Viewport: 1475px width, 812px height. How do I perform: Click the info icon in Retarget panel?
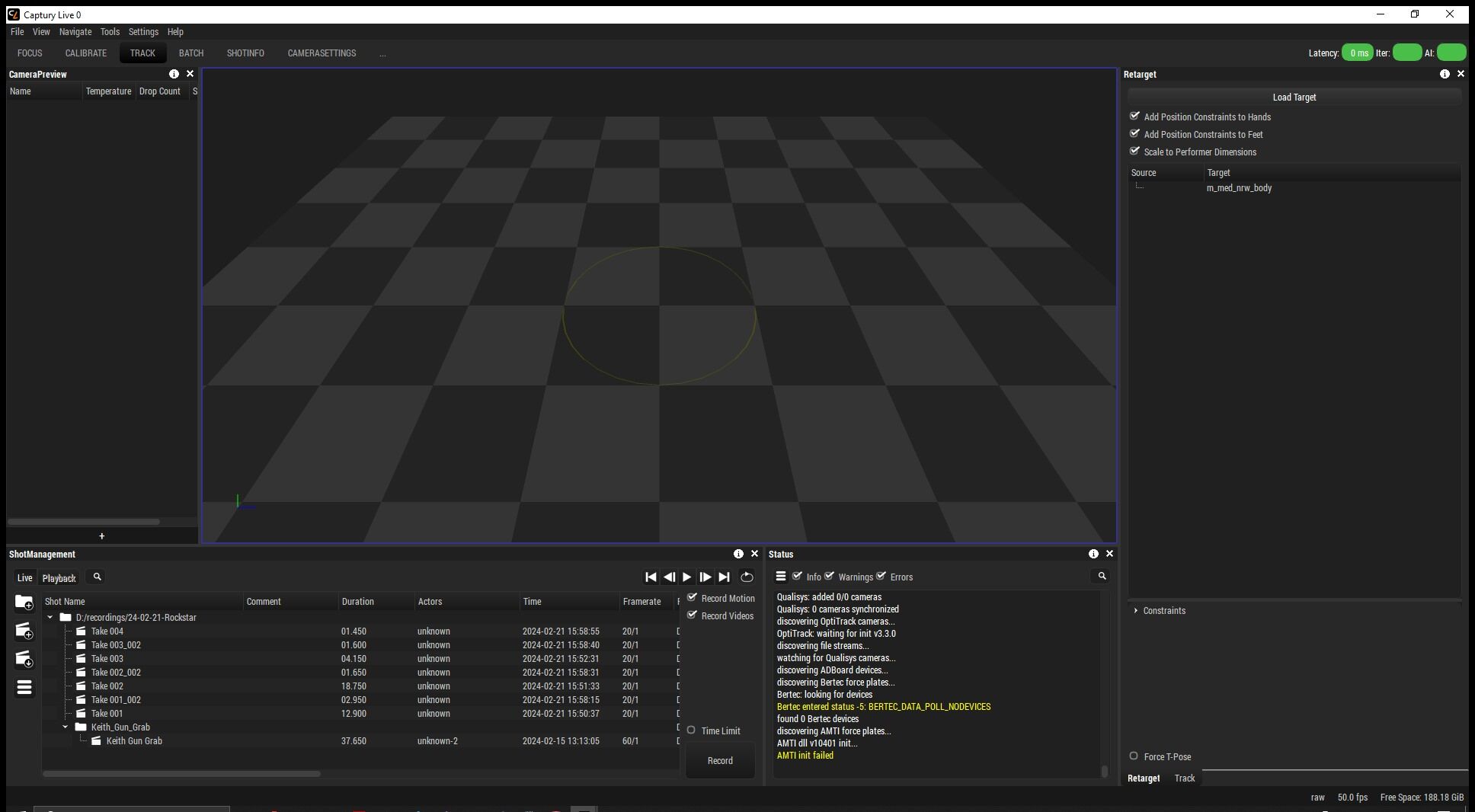pyautogui.click(x=1444, y=74)
